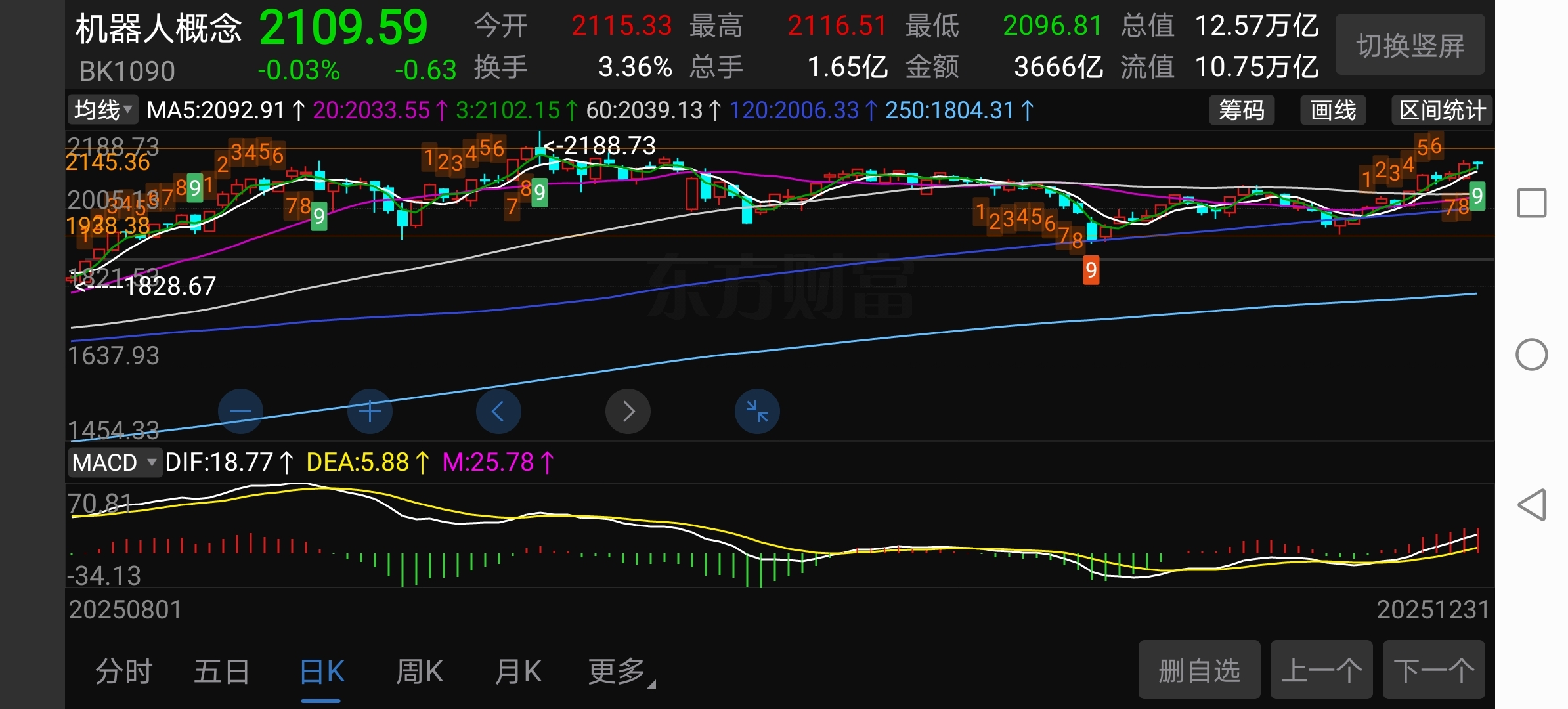Toggle the 画线 drawing mode
The width and height of the screenshot is (1568, 709).
(1333, 110)
